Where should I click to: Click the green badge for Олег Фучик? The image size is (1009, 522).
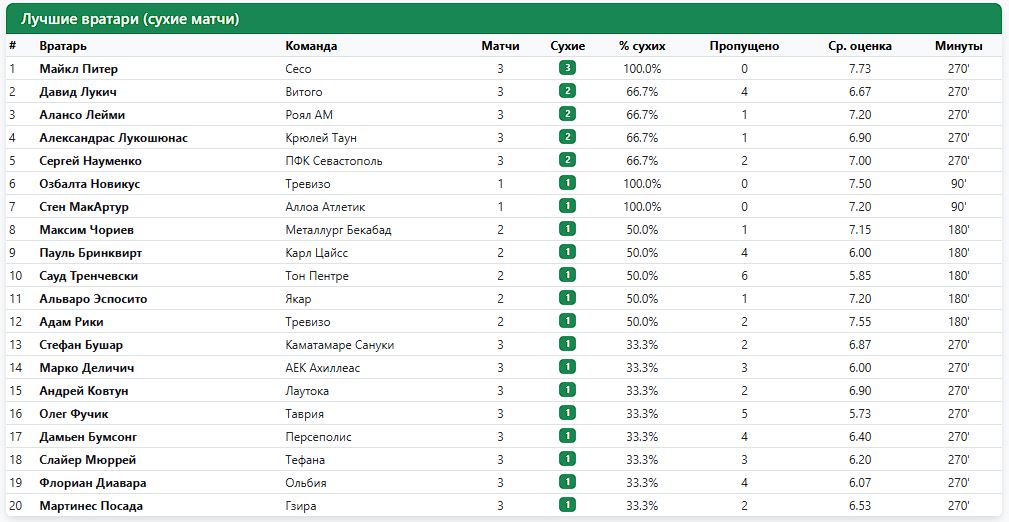pyautogui.click(x=568, y=413)
